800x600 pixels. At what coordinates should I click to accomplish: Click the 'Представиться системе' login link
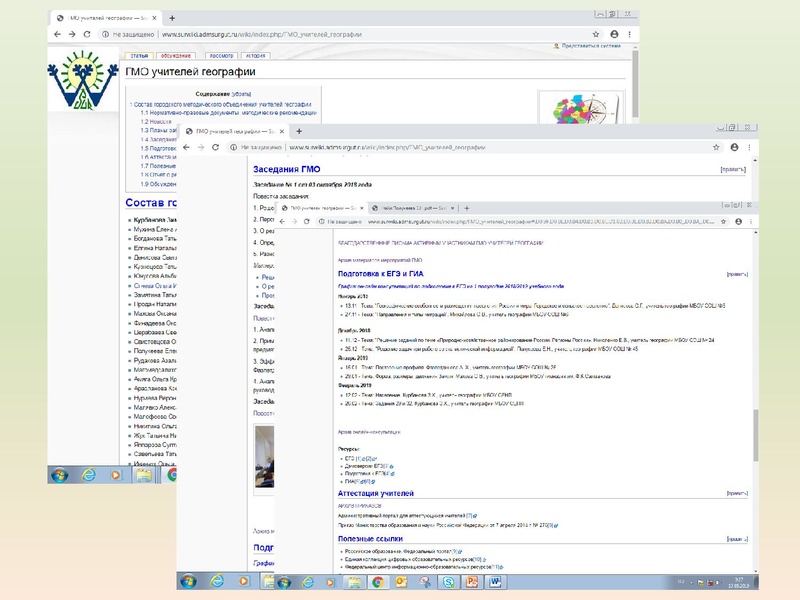[597, 46]
